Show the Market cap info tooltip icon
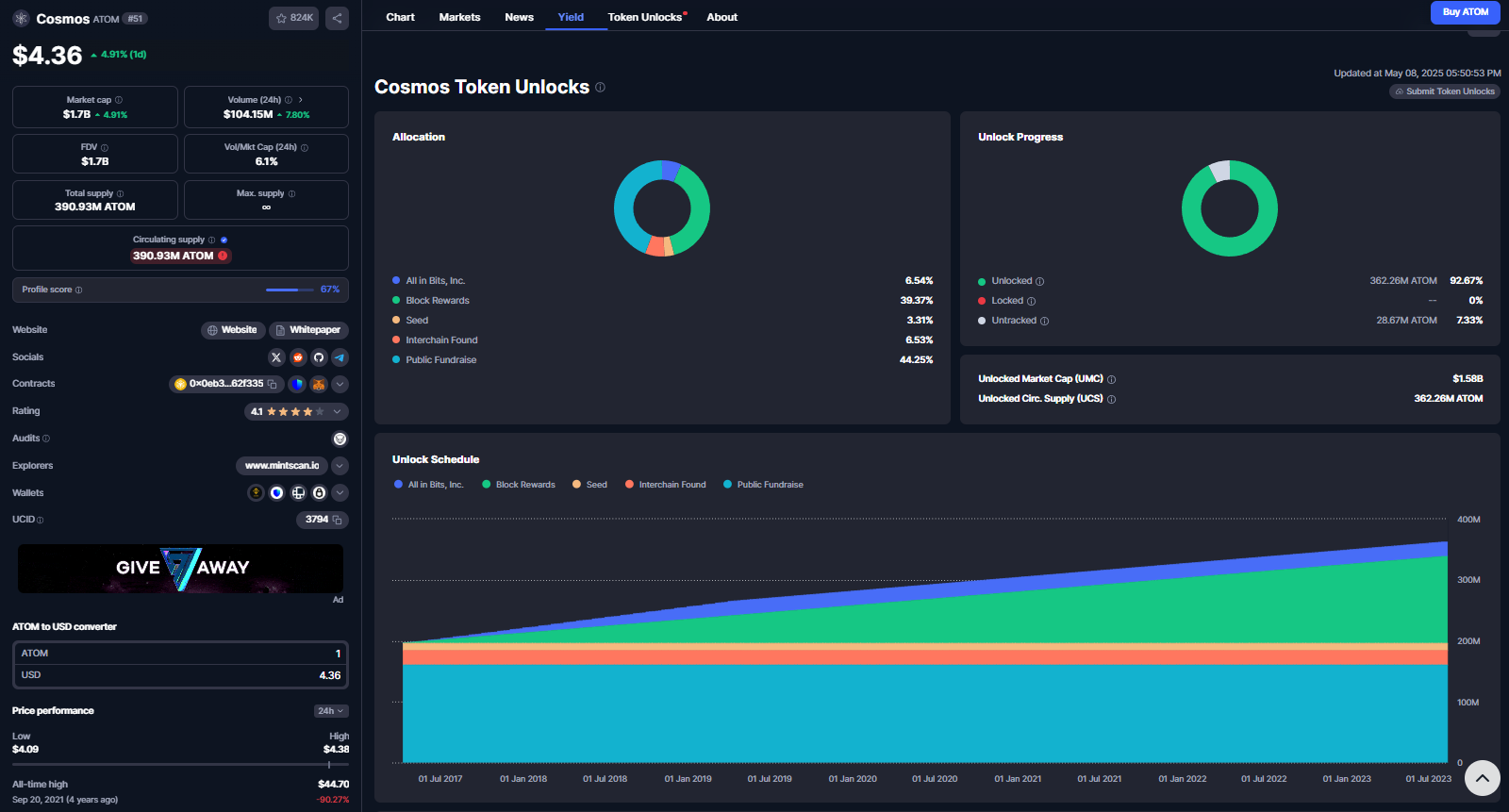Screen dimensions: 1509x812 point(118,100)
